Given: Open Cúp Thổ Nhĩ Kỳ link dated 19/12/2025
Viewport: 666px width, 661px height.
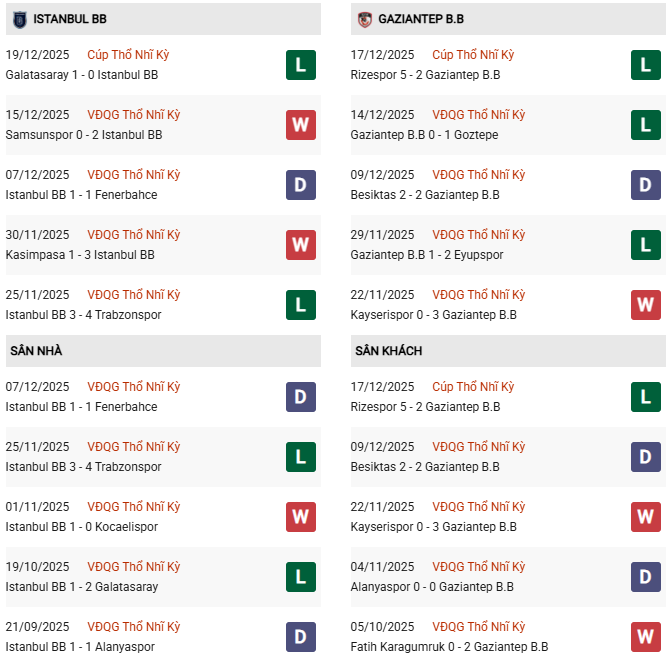Looking at the screenshot, I should 133,55.
